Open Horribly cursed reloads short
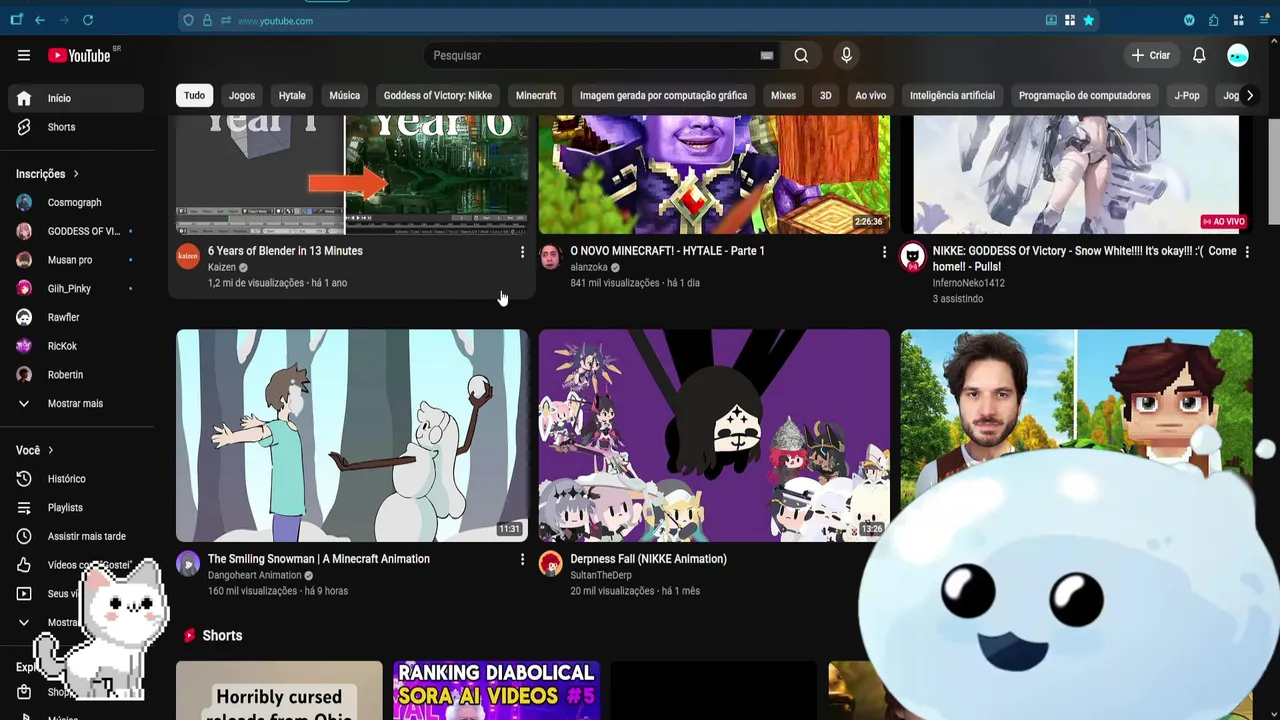Screen dimensions: 1280x720 coord(279,690)
